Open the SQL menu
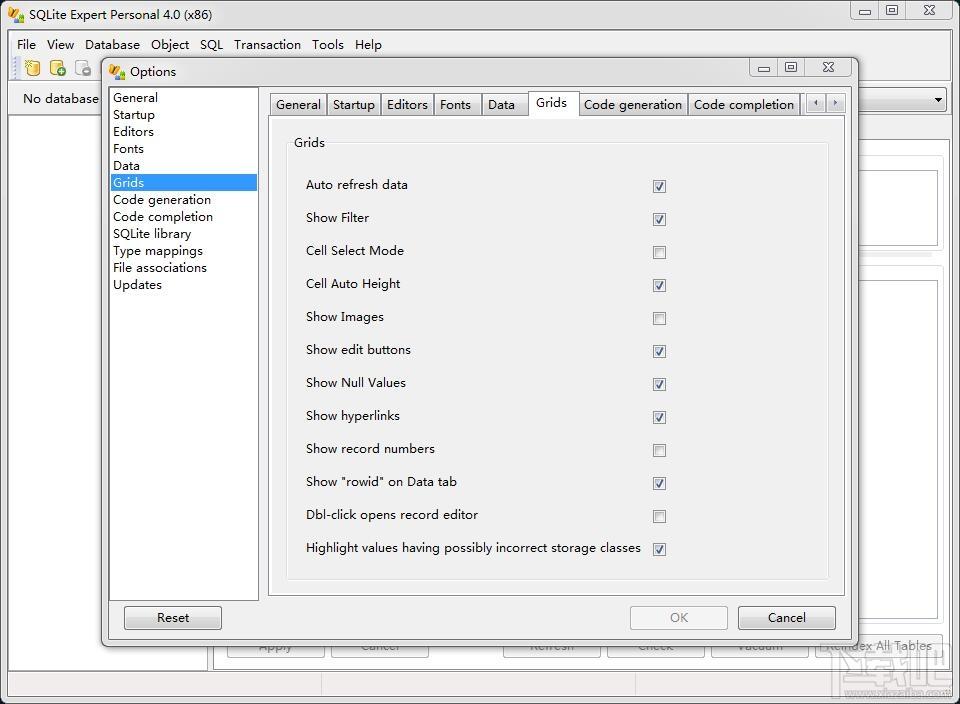960x704 pixels. tap(211, 45)
